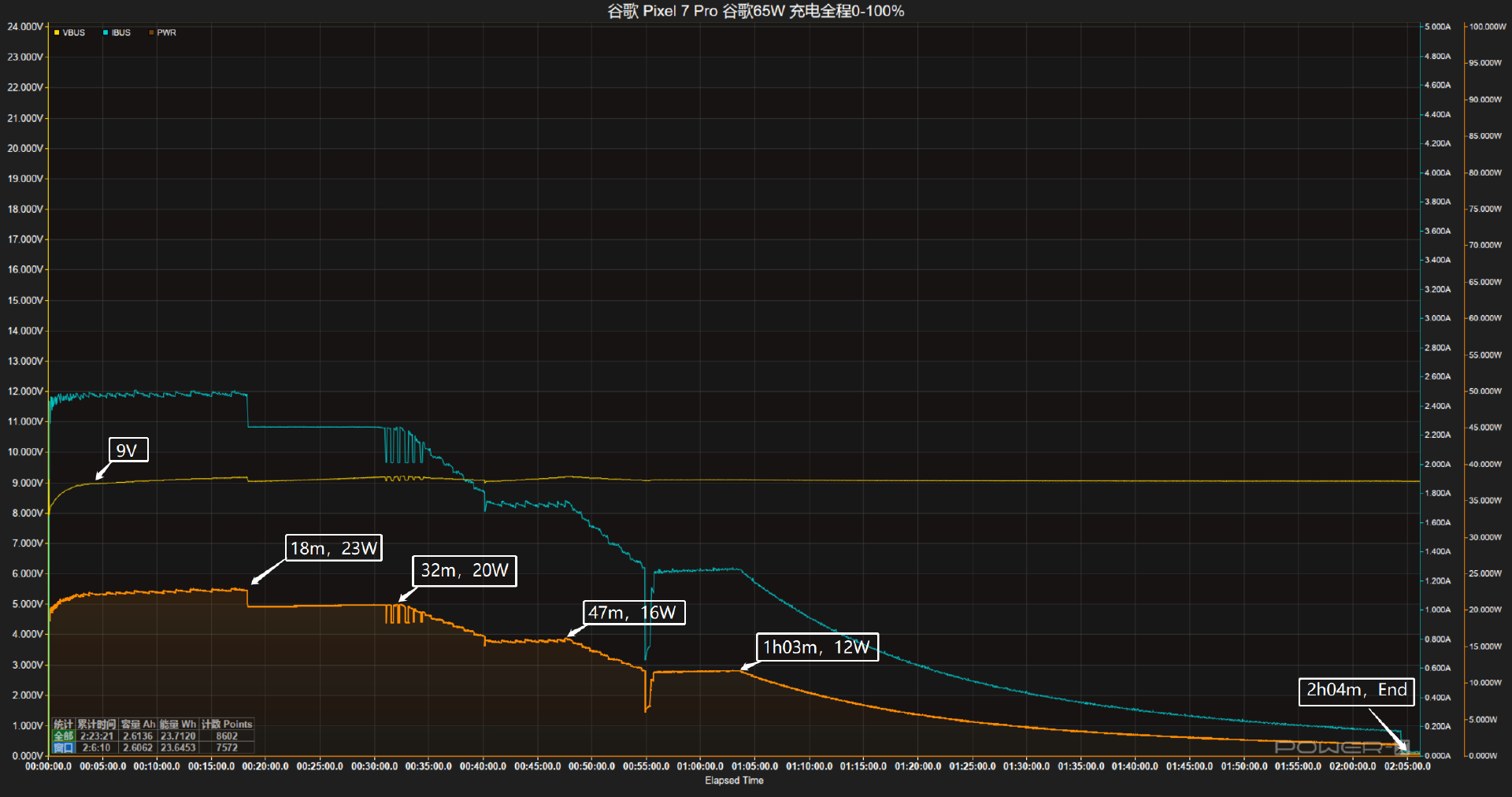Click the 02:05:00.0 time axis tick
1512x797 pixels.
tap(1407, 766)
